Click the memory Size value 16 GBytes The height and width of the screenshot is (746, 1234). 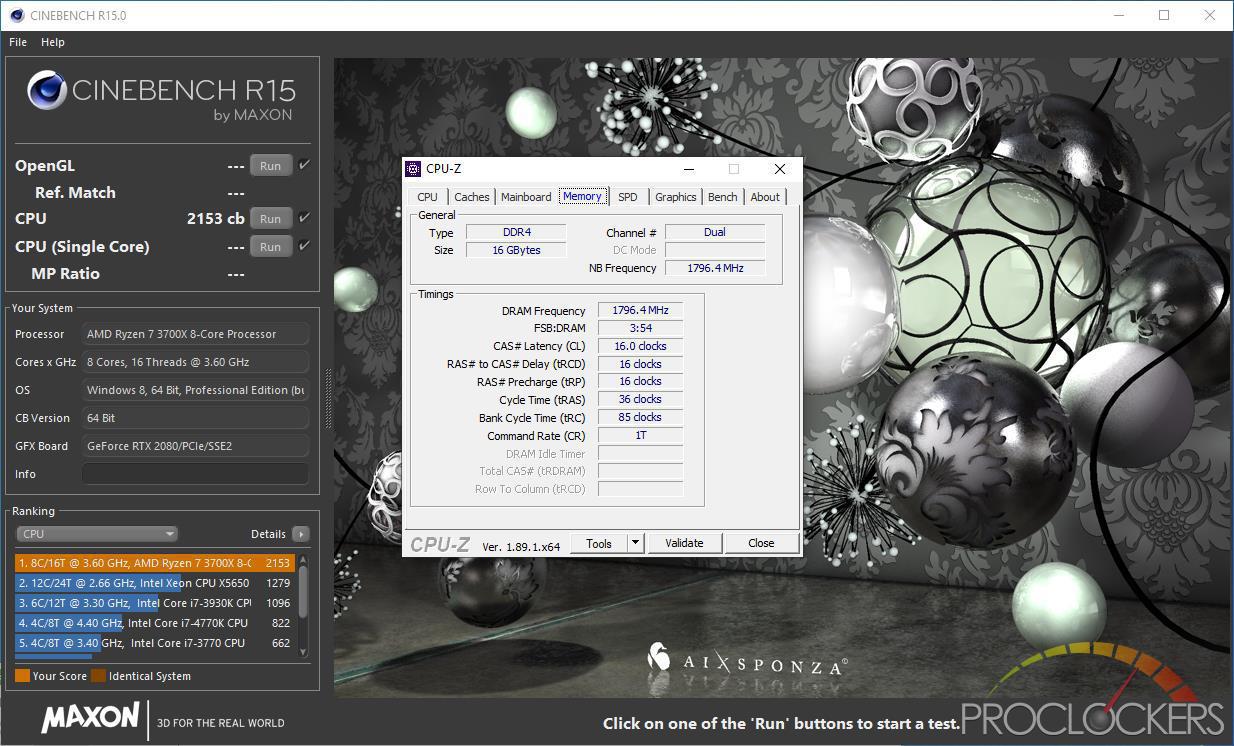pos(516,250)
